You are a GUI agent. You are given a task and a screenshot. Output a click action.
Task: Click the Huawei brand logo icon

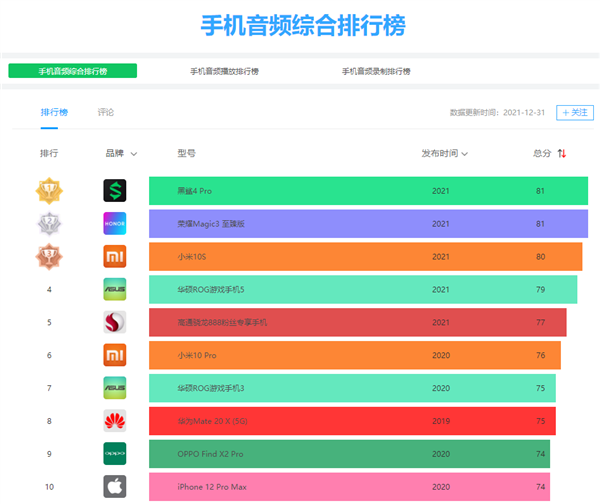[x=115, y=421]
